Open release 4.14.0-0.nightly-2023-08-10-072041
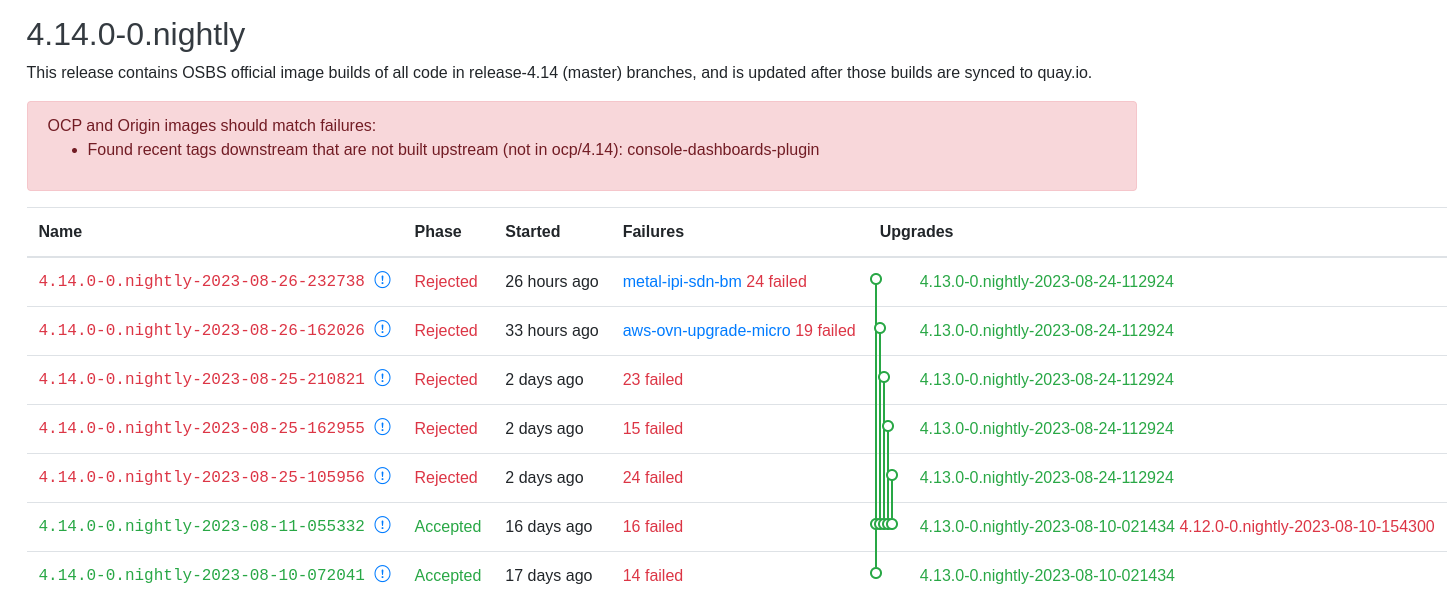Screen dimensions: 1447x606 [201, 576]
